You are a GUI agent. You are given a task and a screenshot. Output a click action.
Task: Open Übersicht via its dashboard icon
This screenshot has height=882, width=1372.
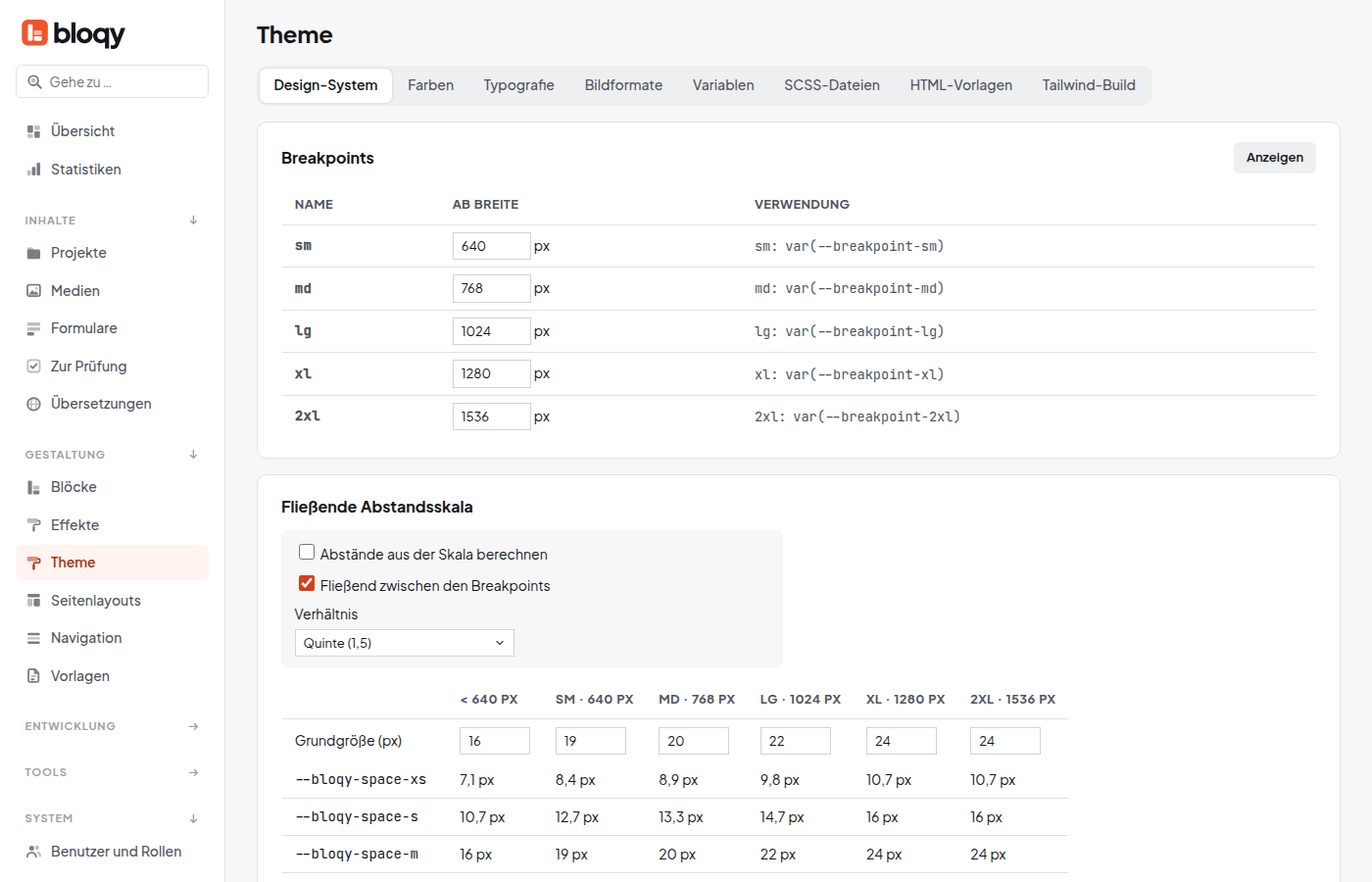(33, 131)
